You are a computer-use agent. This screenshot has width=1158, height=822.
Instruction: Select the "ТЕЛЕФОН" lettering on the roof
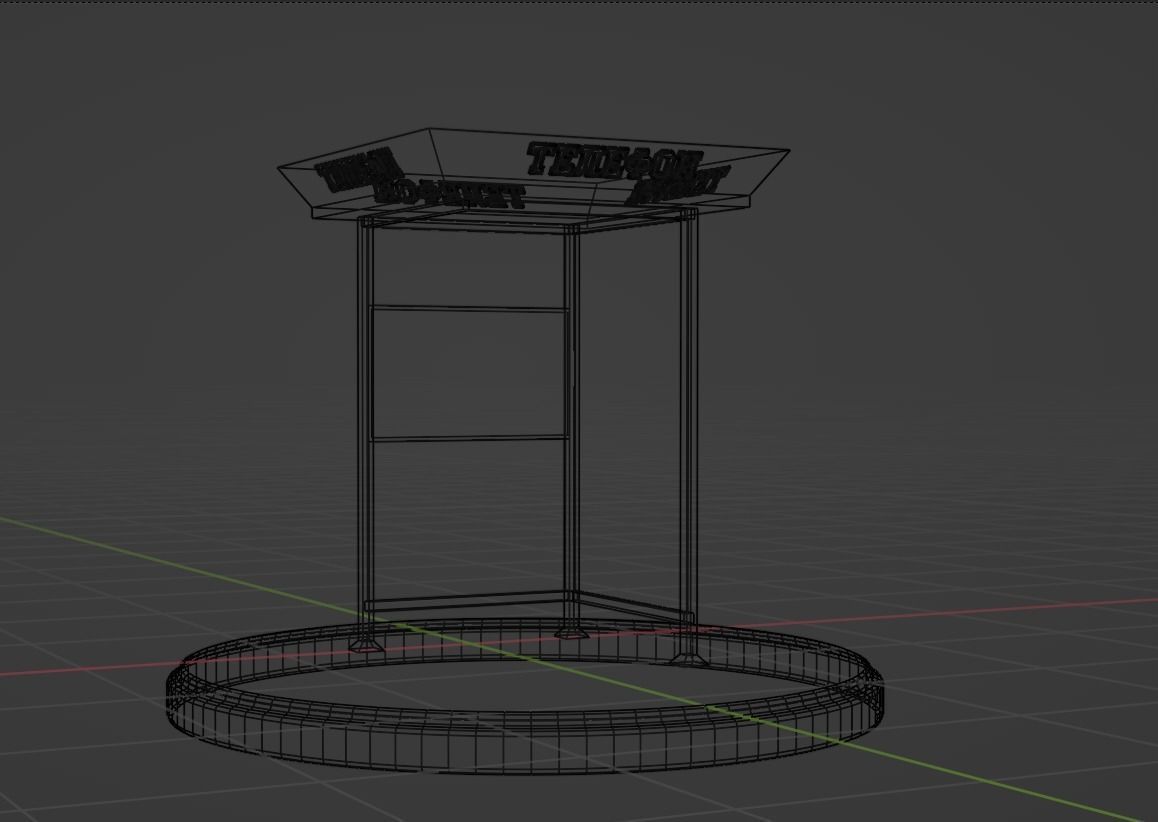613,161
